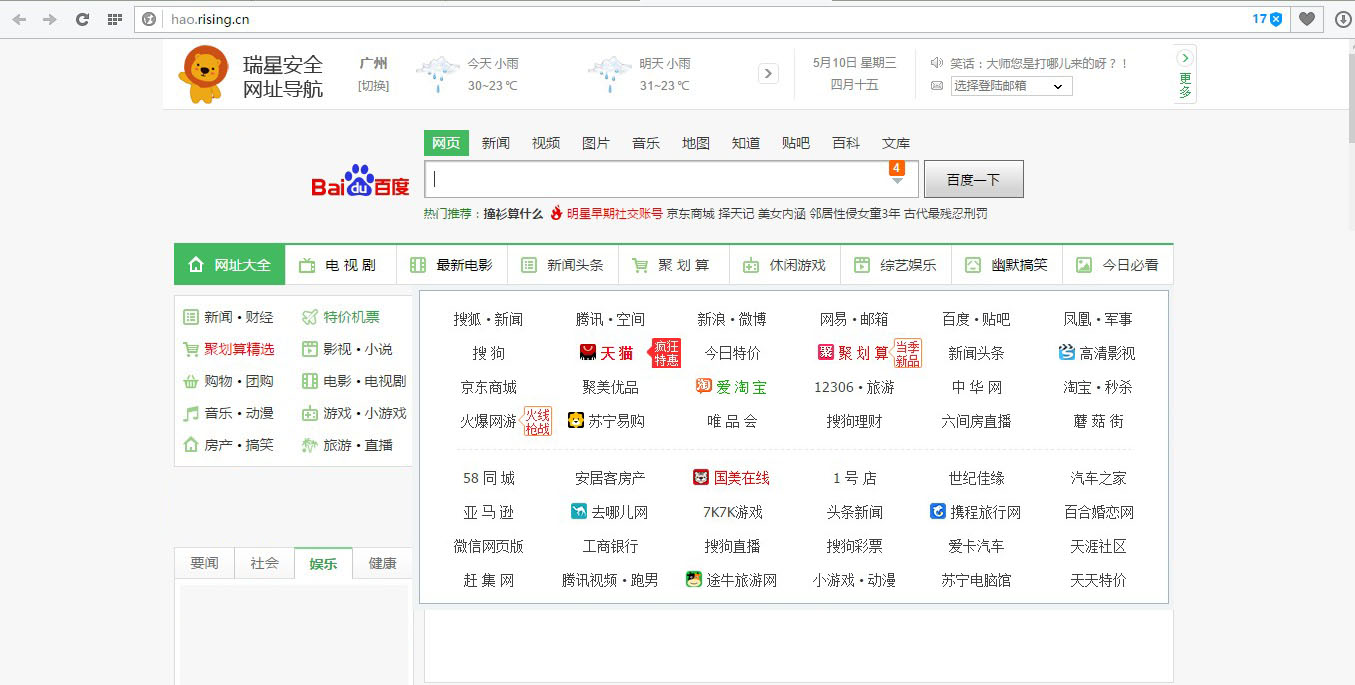The width and height of the screenshot is (1355, 685).
Task: Select the 网页 search tab
Action: coord(446,143)
